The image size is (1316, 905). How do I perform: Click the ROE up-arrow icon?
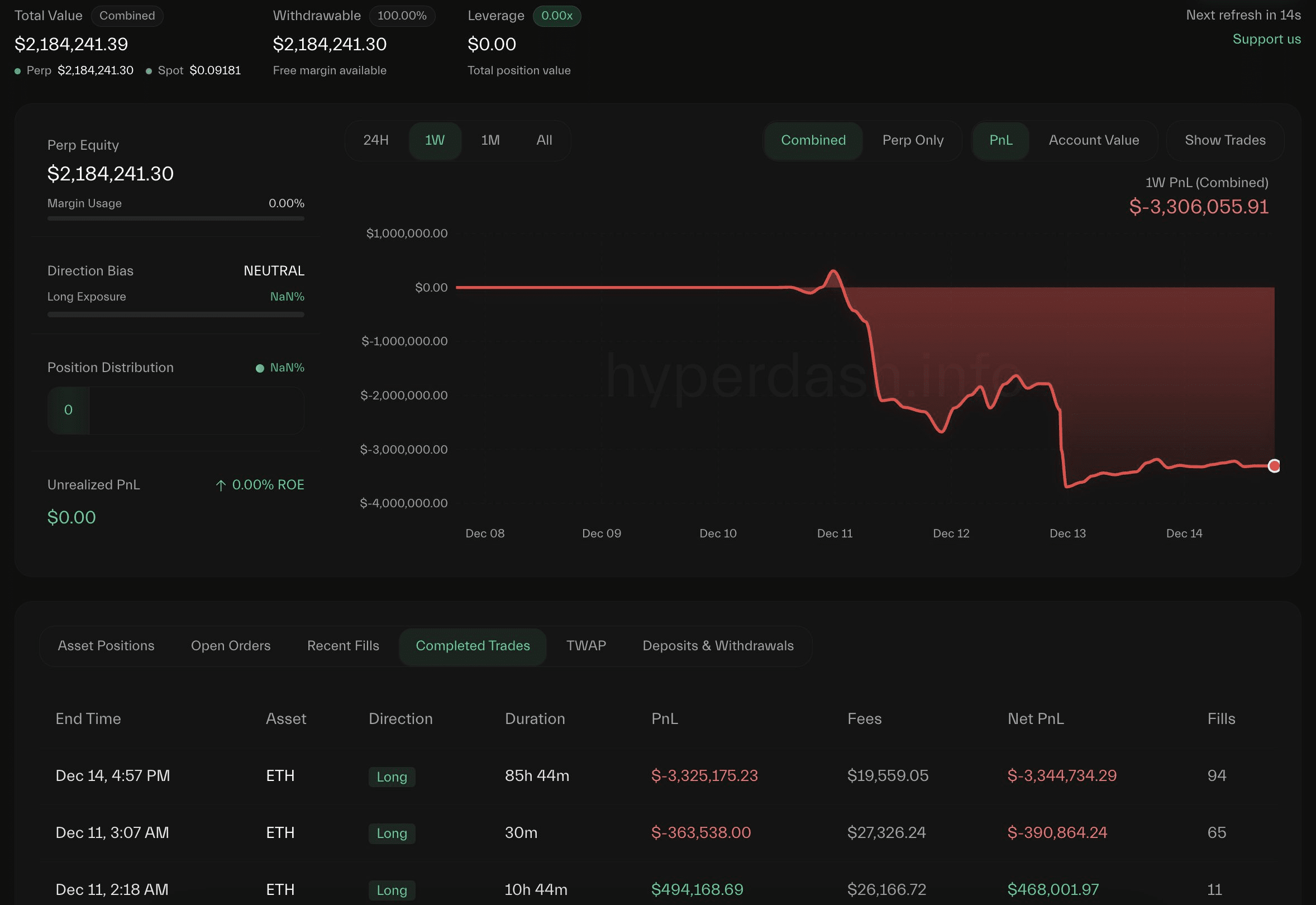pos(221,485)
